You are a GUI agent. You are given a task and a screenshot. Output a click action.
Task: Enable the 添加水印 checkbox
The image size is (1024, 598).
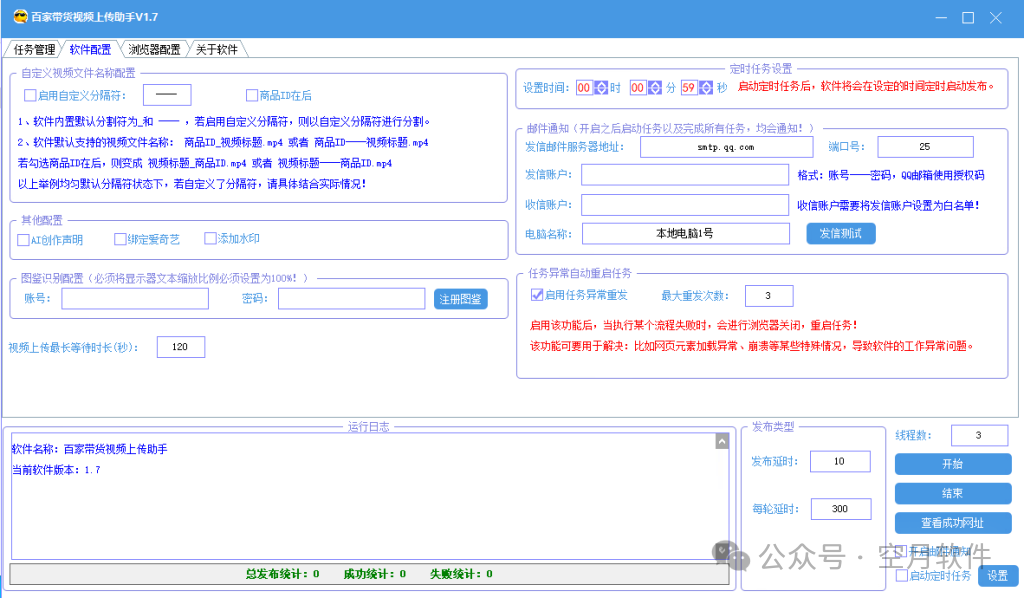[x=210, y=238]
